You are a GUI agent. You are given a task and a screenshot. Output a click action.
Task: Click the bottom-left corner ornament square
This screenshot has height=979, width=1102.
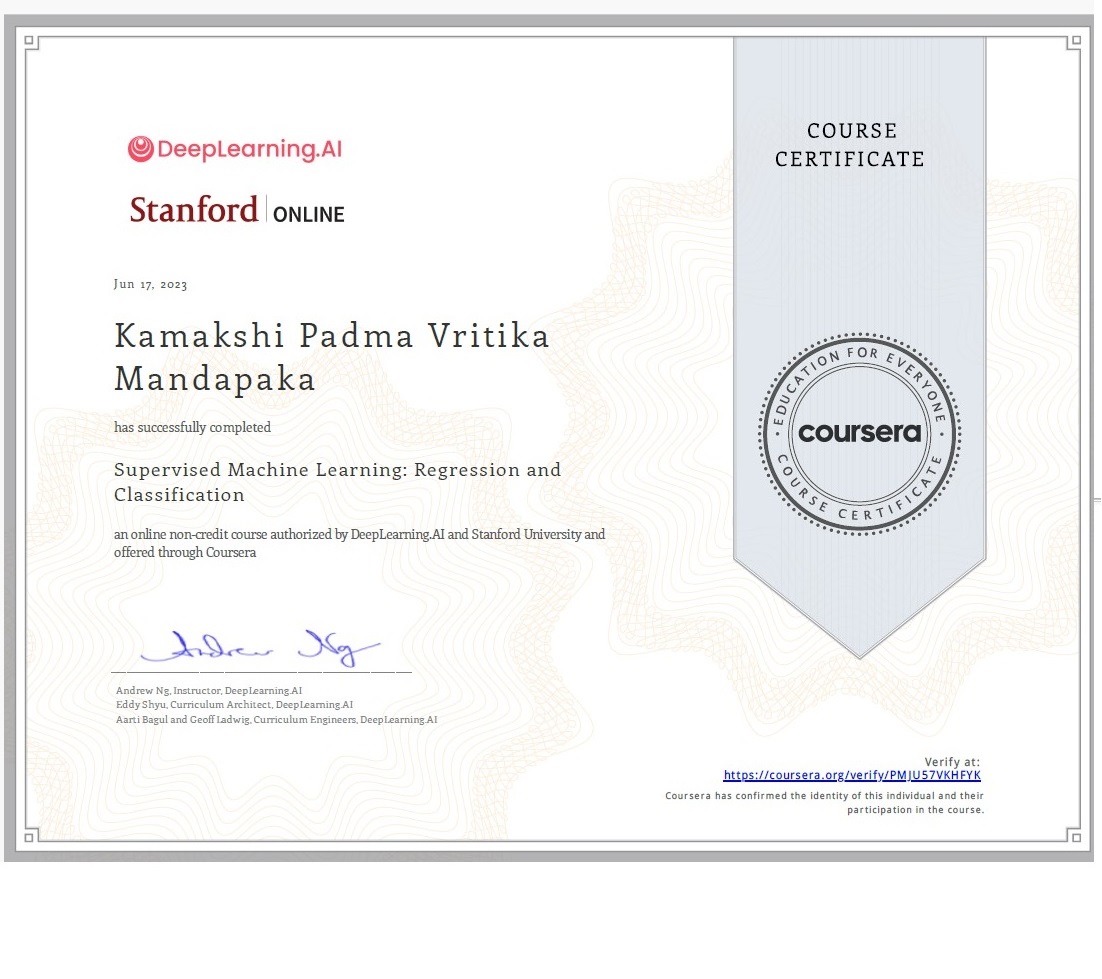pos(30,835)
